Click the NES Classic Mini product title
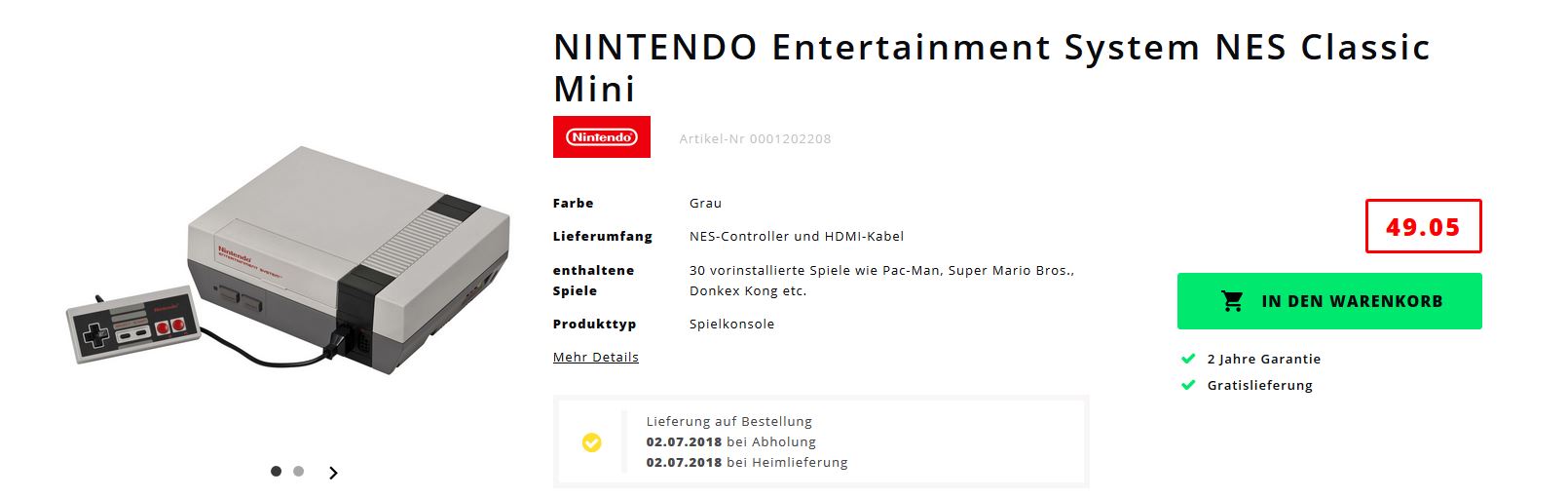Image resolution: width=1568 pixels, height=497 pixels. click(991, 67)
